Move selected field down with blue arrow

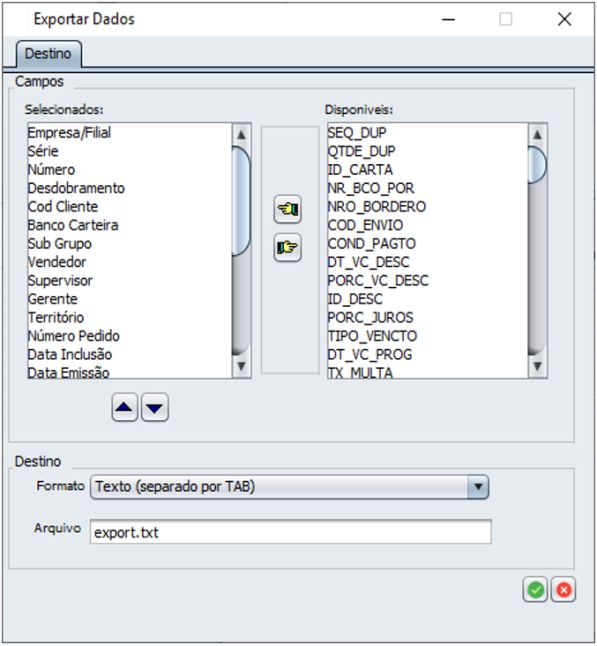tap(155, 407)
